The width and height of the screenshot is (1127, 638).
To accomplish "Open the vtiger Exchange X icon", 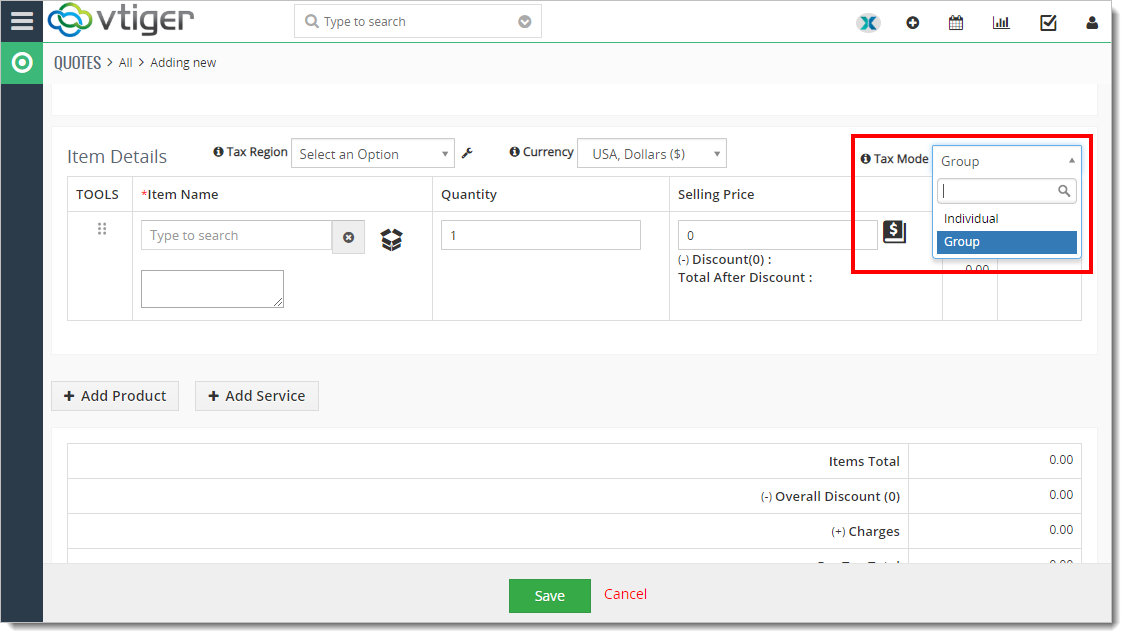I will 868,23.
